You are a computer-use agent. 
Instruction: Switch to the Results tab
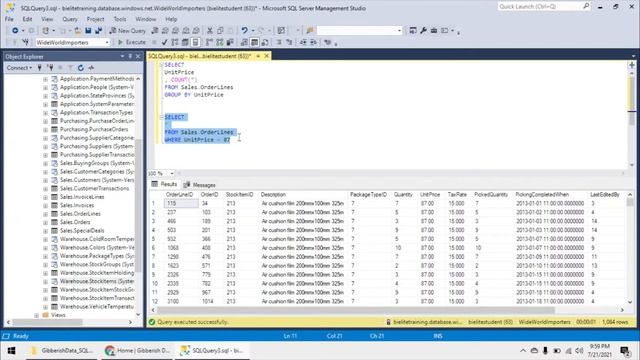pyautogui.click(x=164, y=184)
